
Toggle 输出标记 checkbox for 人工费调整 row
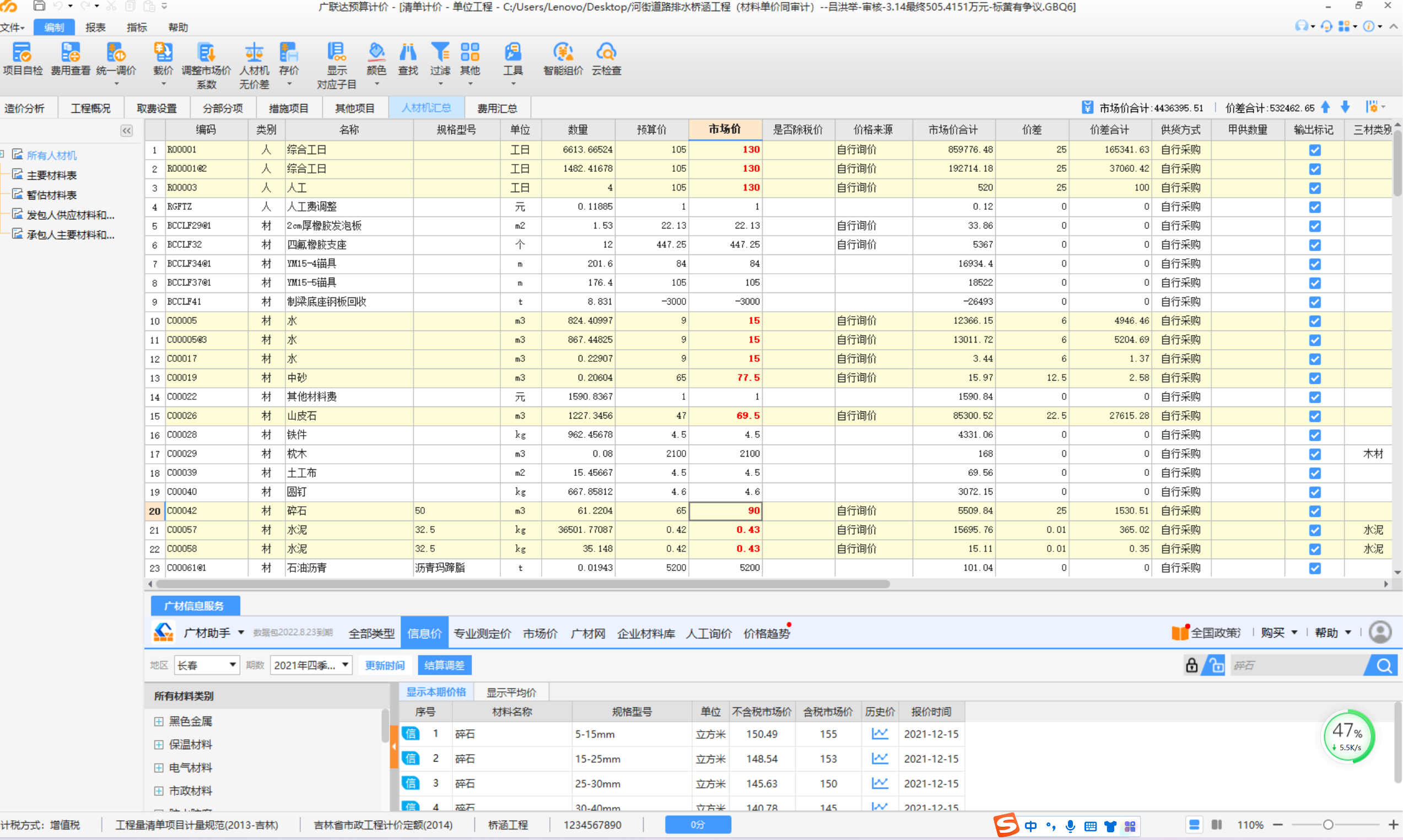(1315, 207)
